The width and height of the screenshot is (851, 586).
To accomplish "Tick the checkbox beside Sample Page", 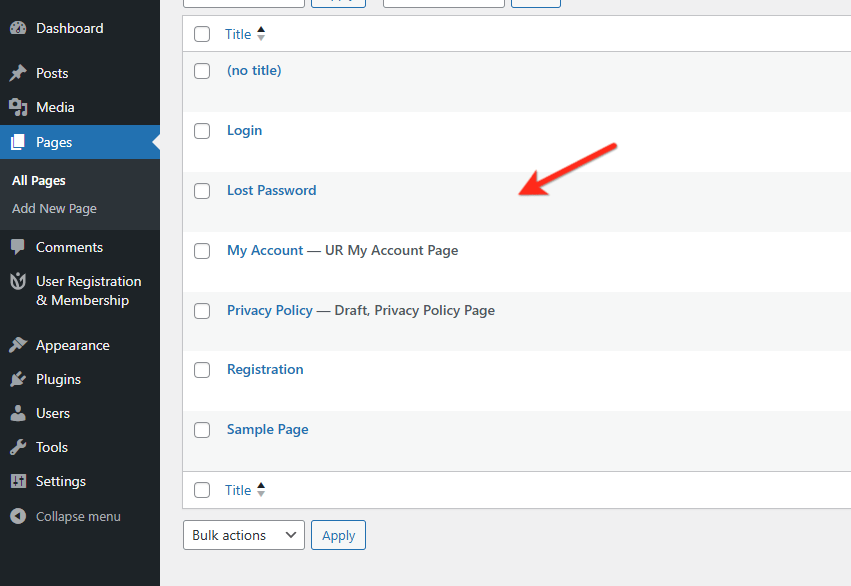I will pyautogui.click(x=202, y=429).
